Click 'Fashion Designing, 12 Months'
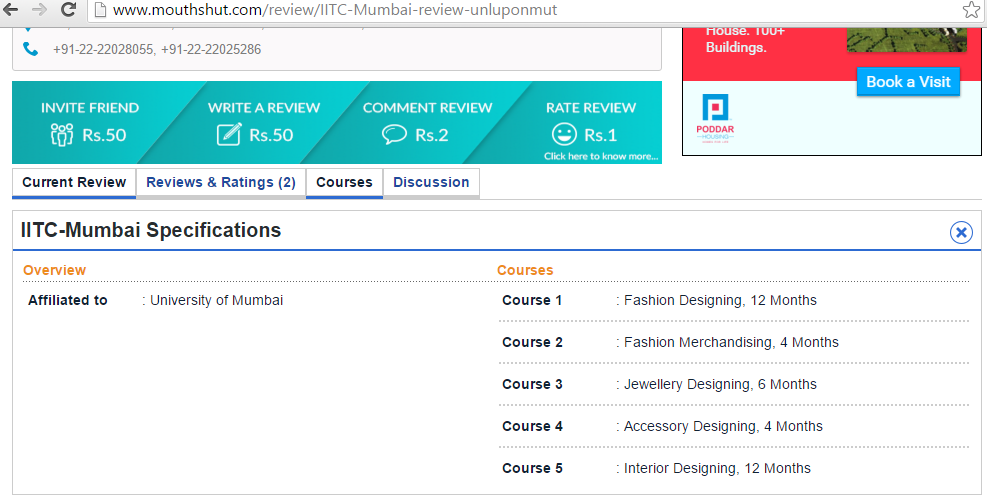The width and height of the screenshot is (987, 496). click(x=720, y=300)
